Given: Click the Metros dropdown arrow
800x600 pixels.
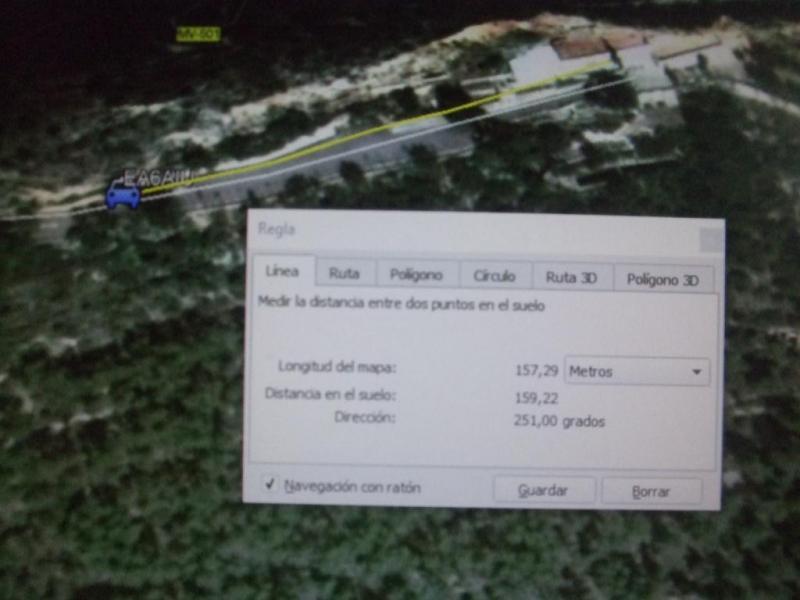Looking at the screenshot, I should point(695,373).
